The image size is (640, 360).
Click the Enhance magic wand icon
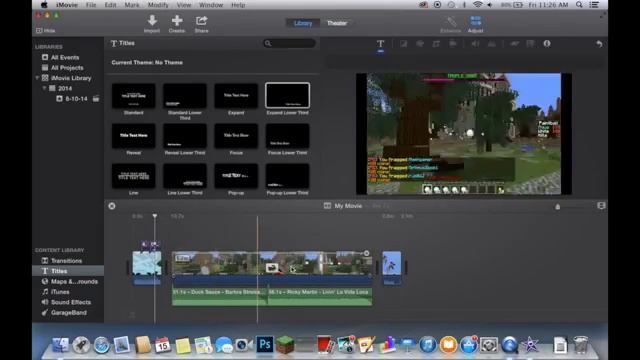(451, 21)
